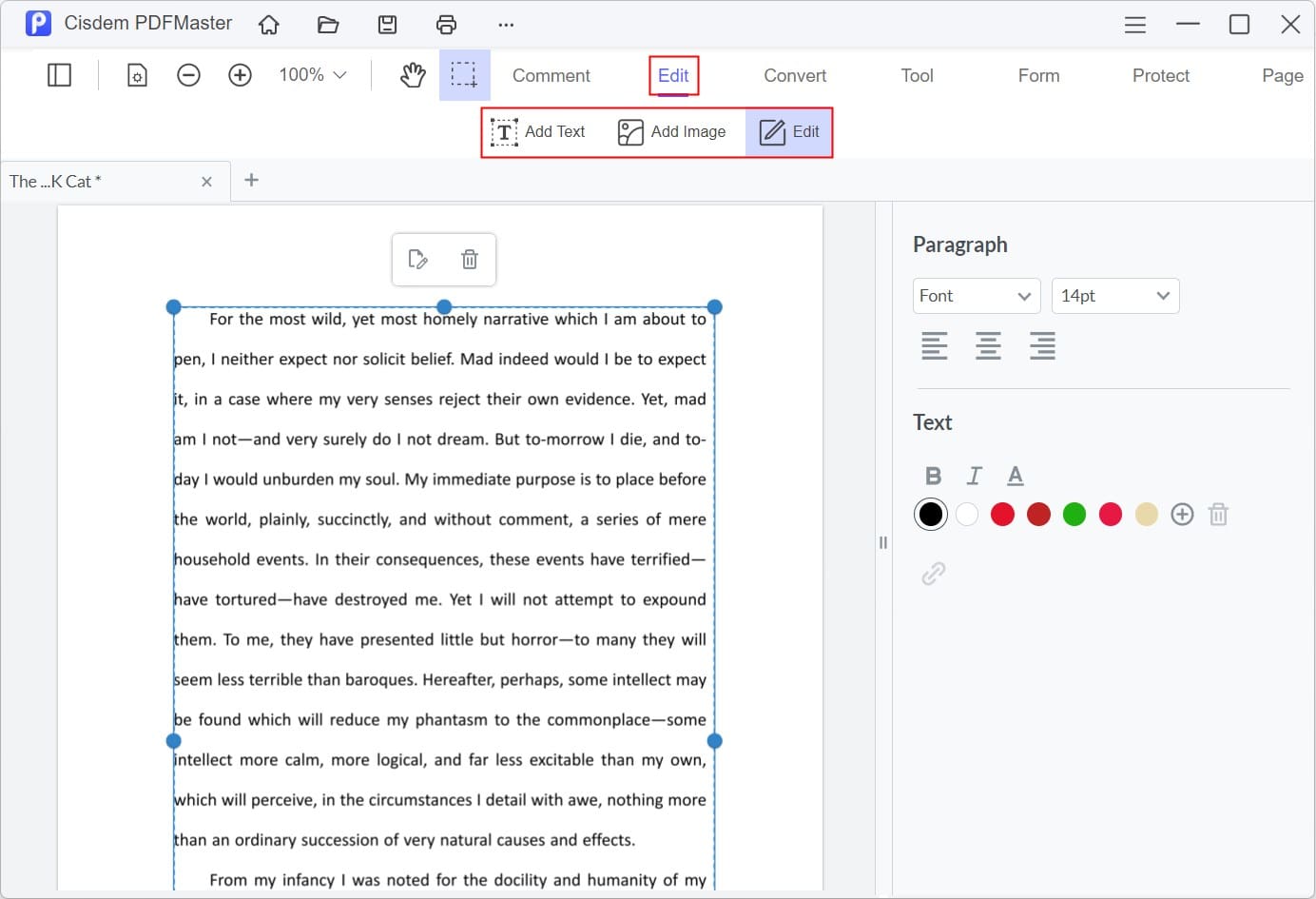Open the 100% zoom level dropdown
The image size is (1316, 899).
click(312, 75)
